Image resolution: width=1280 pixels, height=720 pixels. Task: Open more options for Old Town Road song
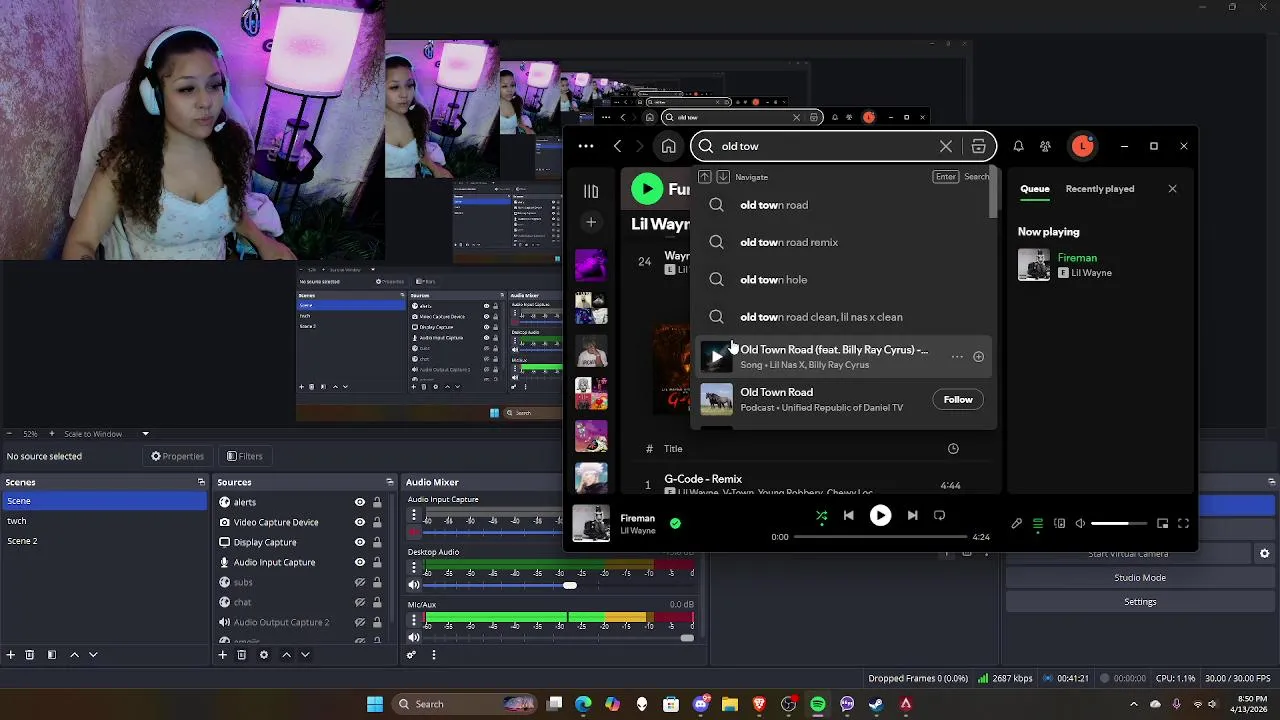[957, 357]
